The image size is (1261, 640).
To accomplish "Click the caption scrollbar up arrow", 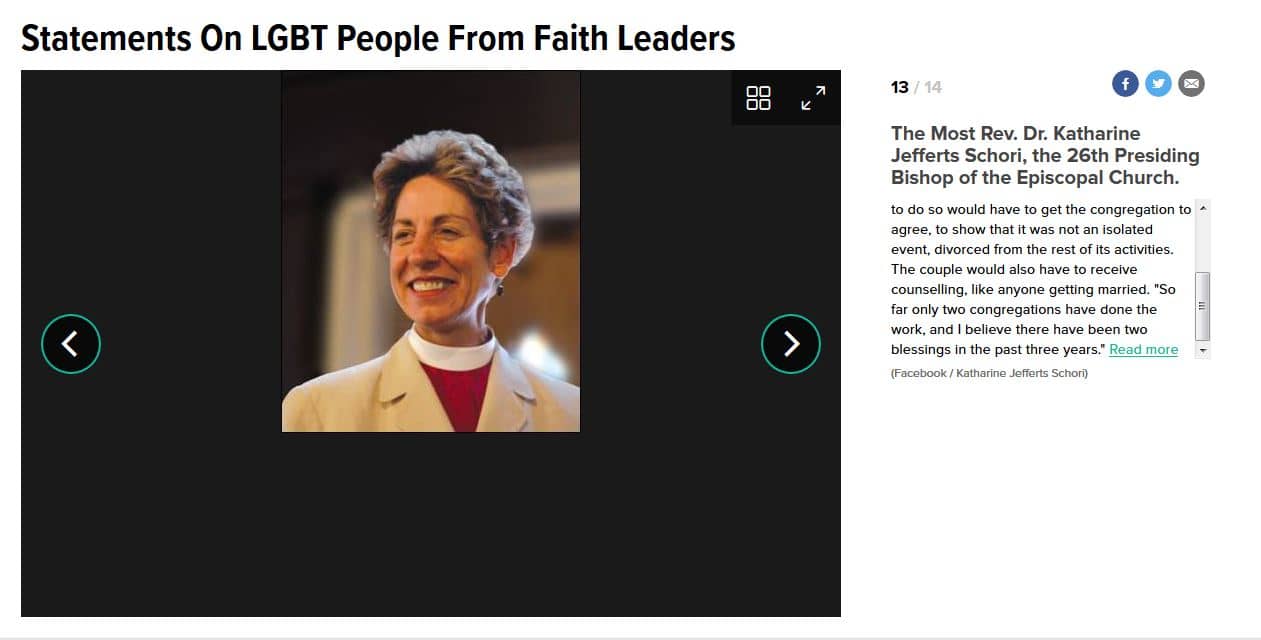I will click(1203, 208).
